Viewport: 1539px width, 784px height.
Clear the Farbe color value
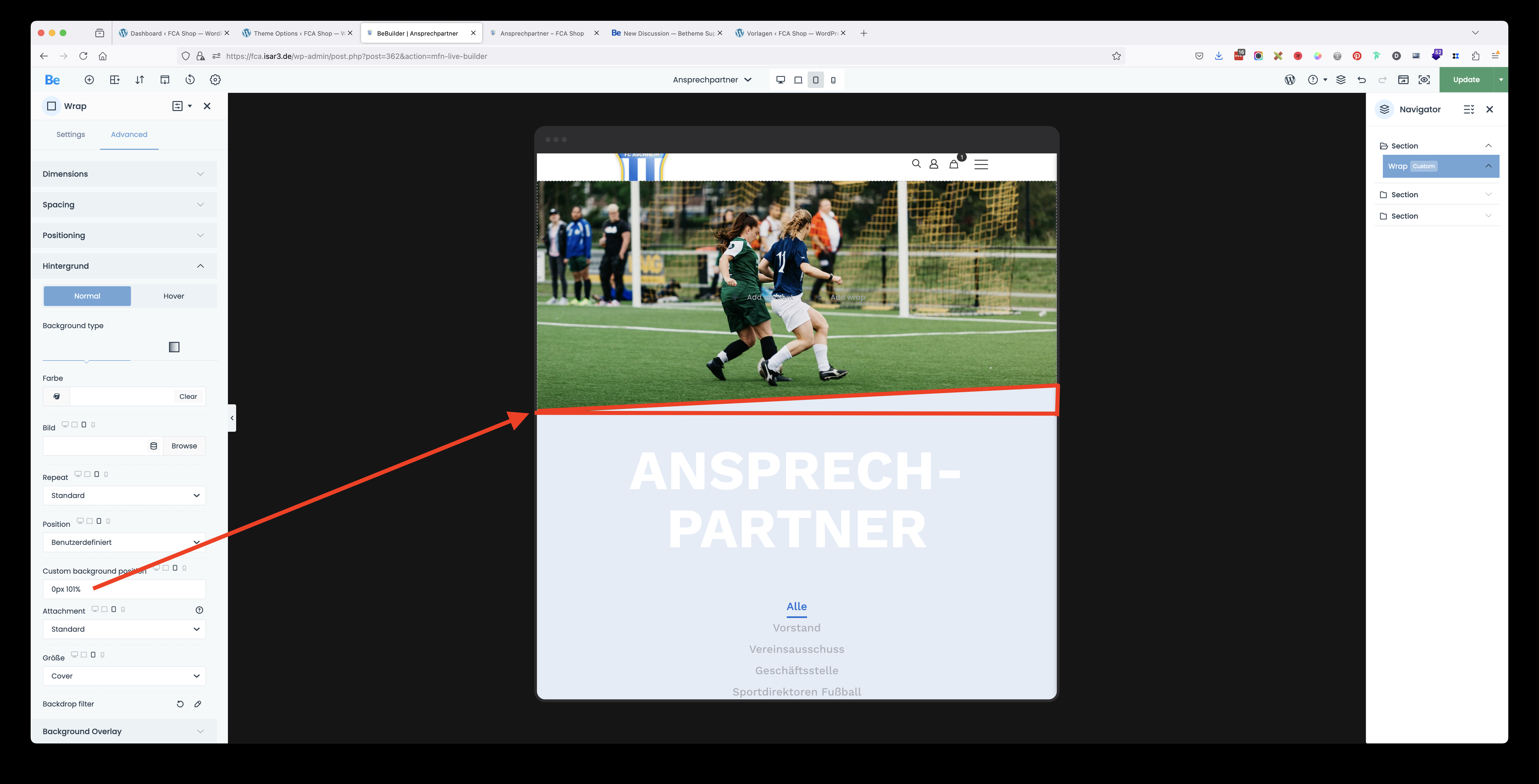tap(188, 397)
